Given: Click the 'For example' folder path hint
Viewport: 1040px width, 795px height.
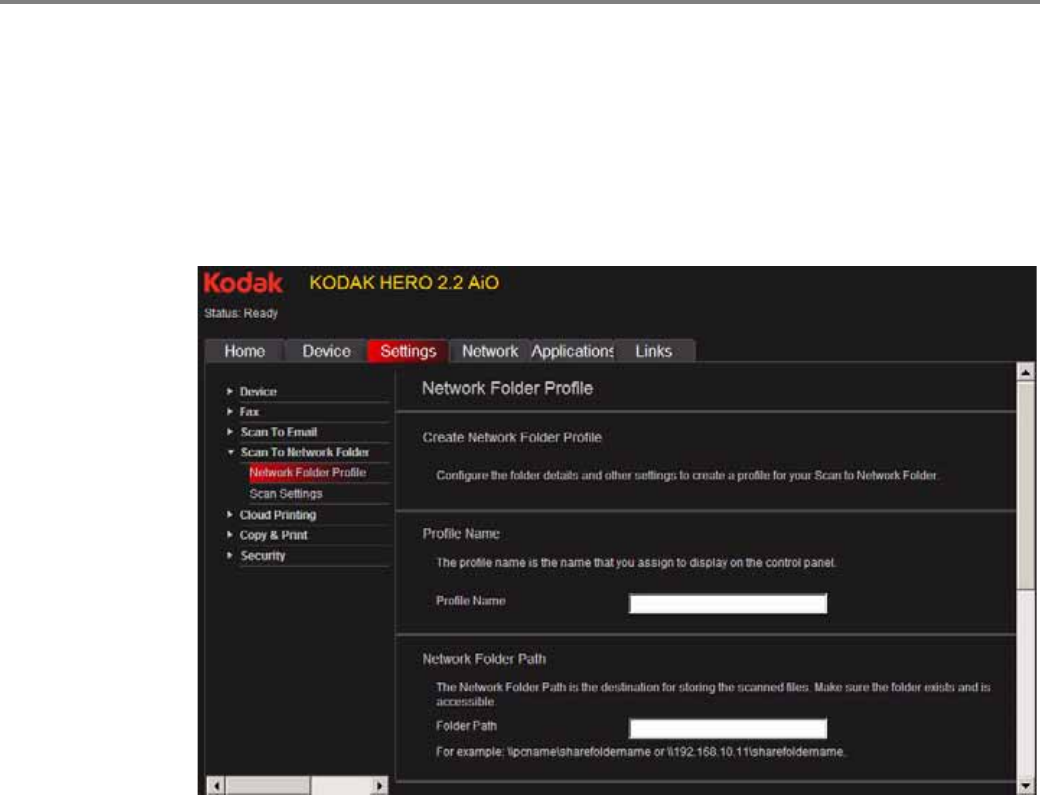Looking at the screenshot, I should 640,752.
